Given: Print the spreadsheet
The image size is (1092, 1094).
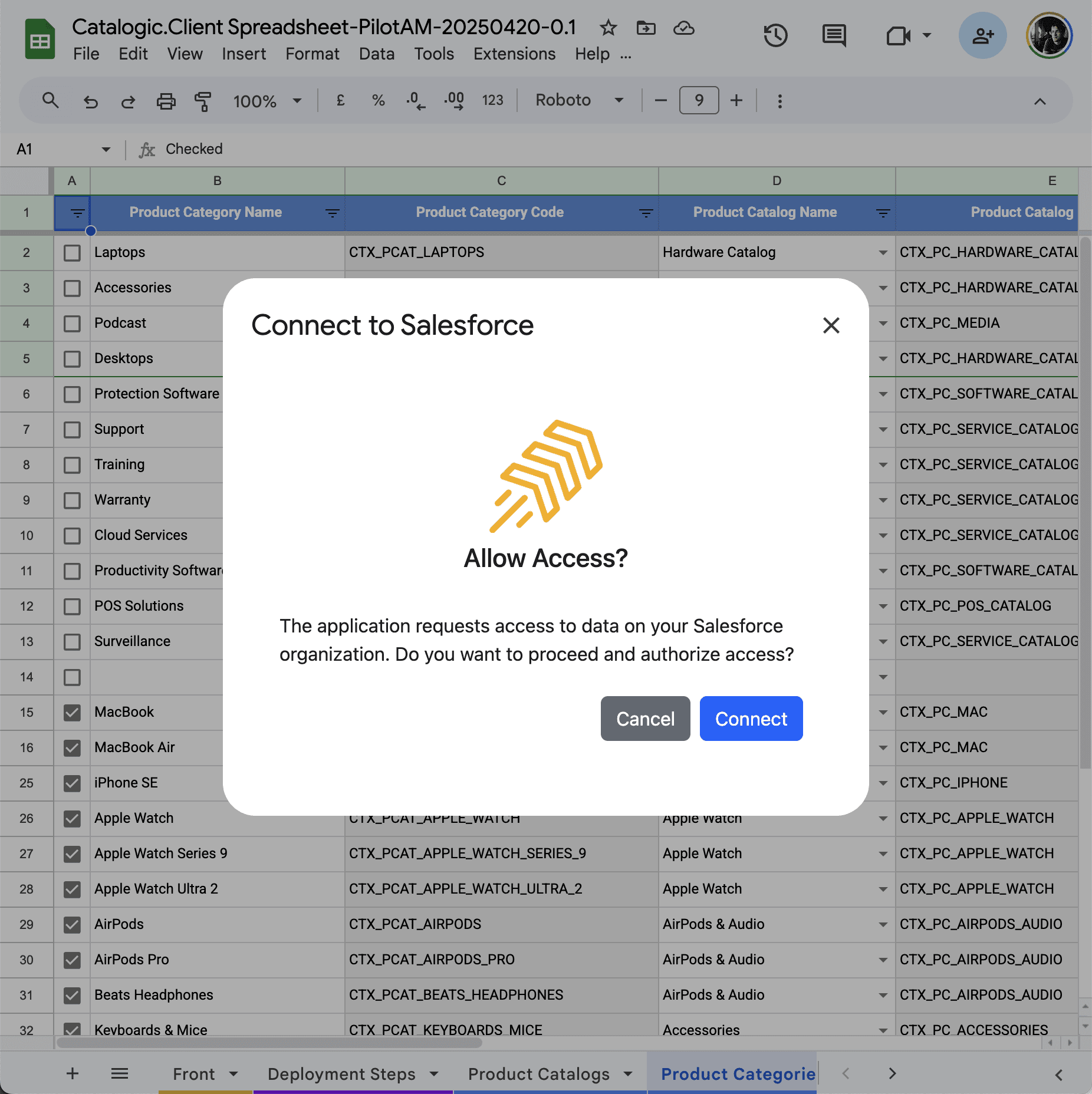Looking at the screenshot, I should click(166, 101).
